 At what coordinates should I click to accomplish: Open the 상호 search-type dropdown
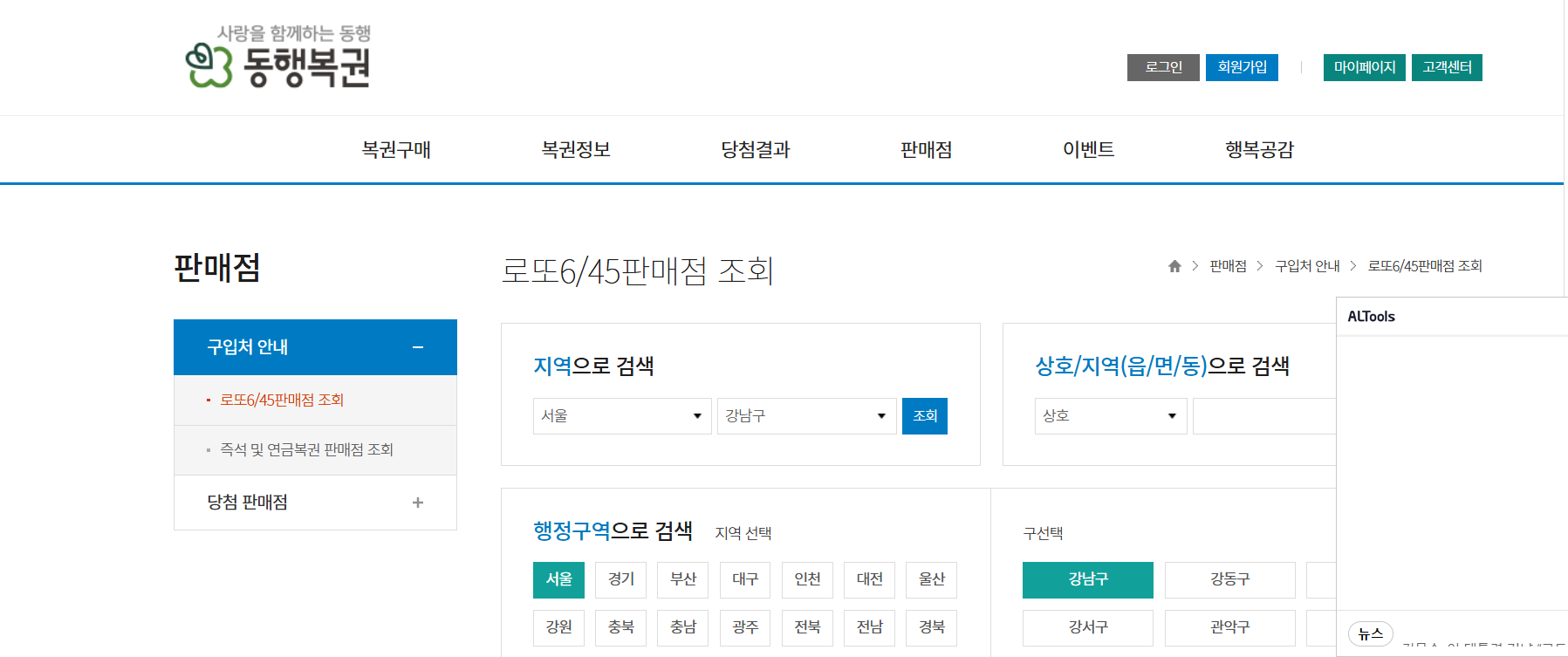pyautogui.click(x=1111, y=416)
